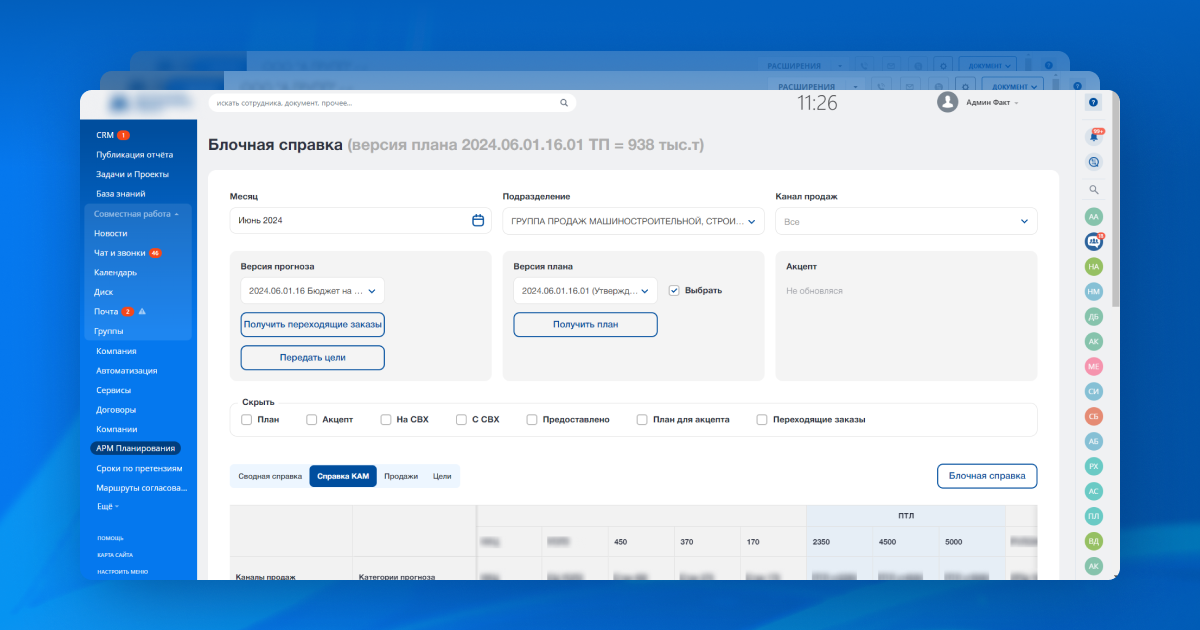
Task: Check the Переходящие заказы checkbox
Action: [x=762, y=420]
